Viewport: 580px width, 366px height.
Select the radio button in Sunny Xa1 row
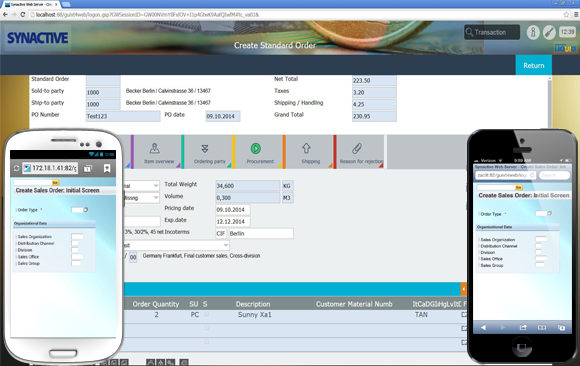[206, 314]
